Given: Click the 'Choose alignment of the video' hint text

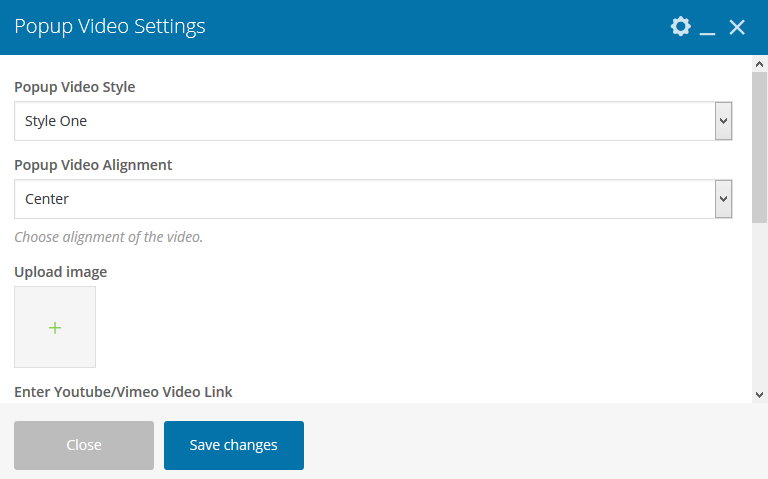Looking at the screenshot, I should coord(108,237).
